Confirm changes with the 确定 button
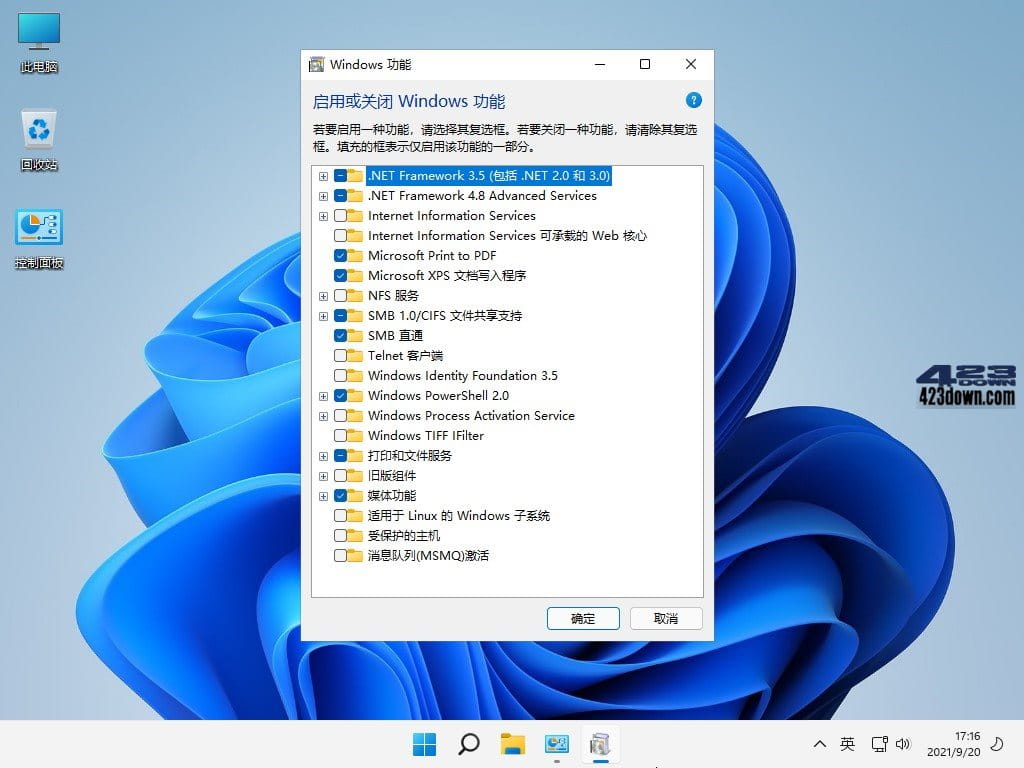This screenshot has height=768, width=1024. (583, 618)
